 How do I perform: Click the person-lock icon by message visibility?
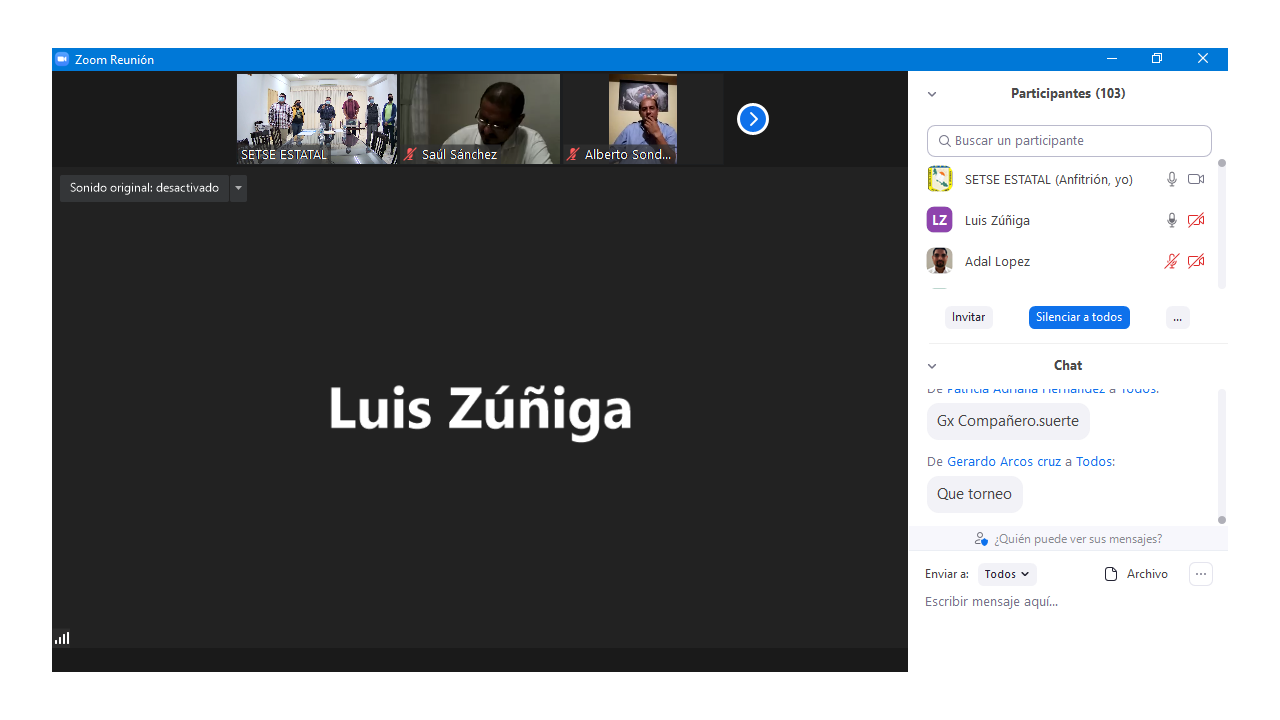(x=981, y=539)
